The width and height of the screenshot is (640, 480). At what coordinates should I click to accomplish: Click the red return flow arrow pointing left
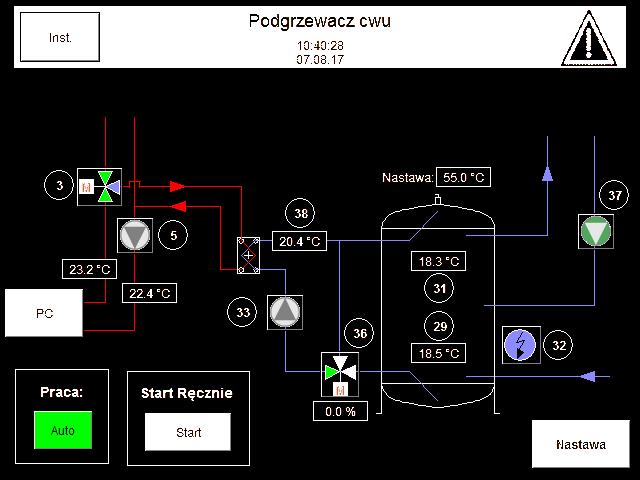tap(178, 207)
